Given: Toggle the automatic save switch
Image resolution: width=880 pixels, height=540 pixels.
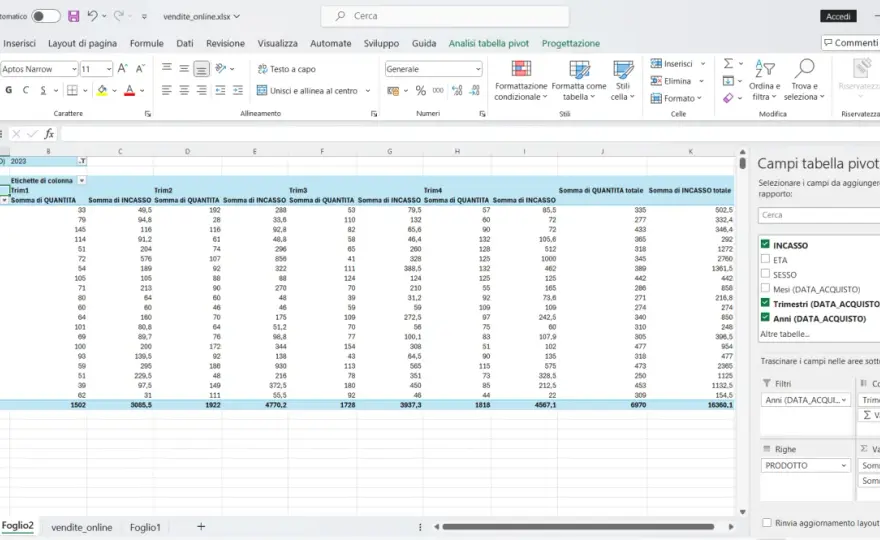Looking at the screenshot, I should pos(45,16).
